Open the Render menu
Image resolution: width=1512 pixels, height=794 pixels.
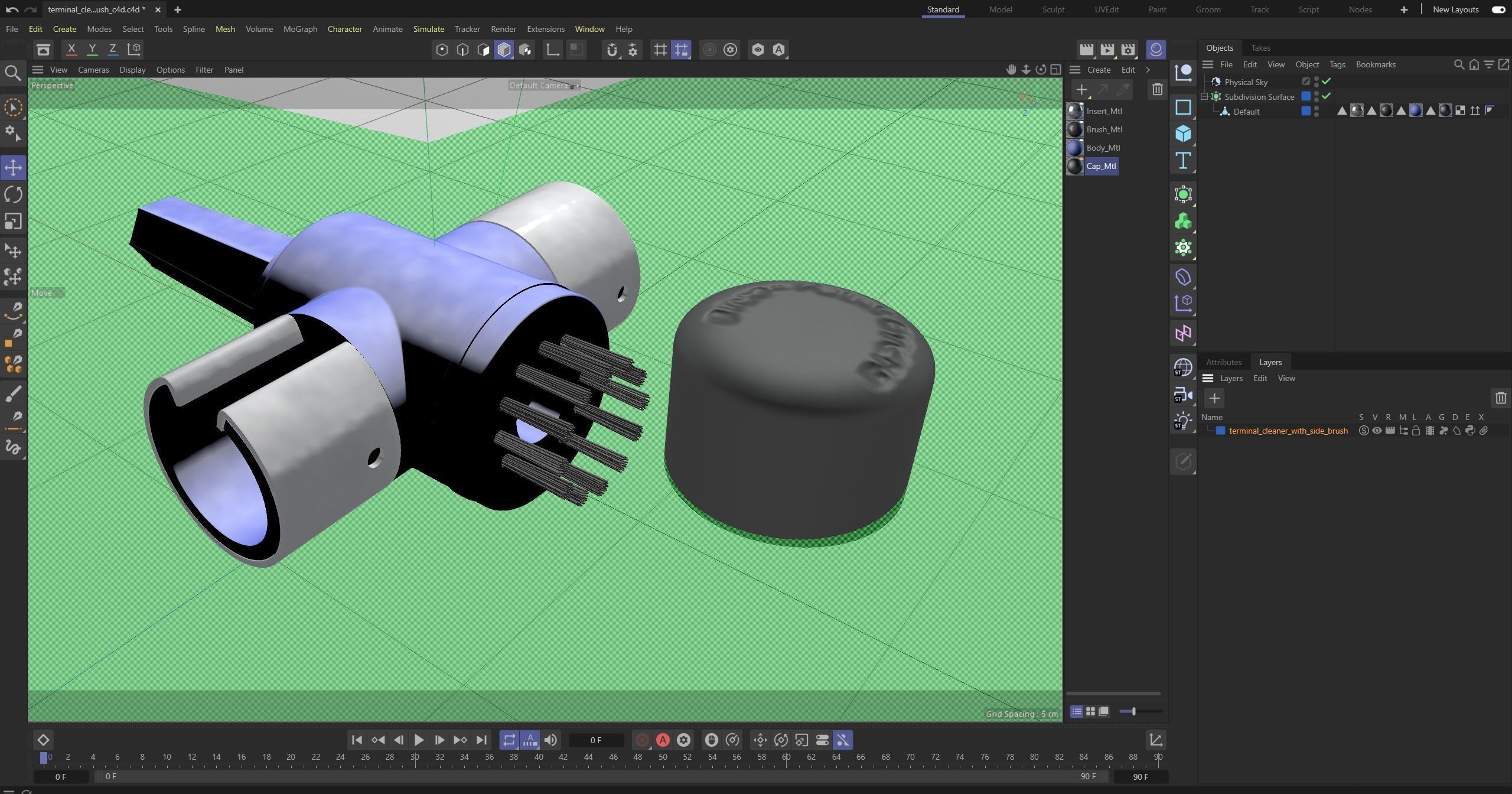coord(503,29)
